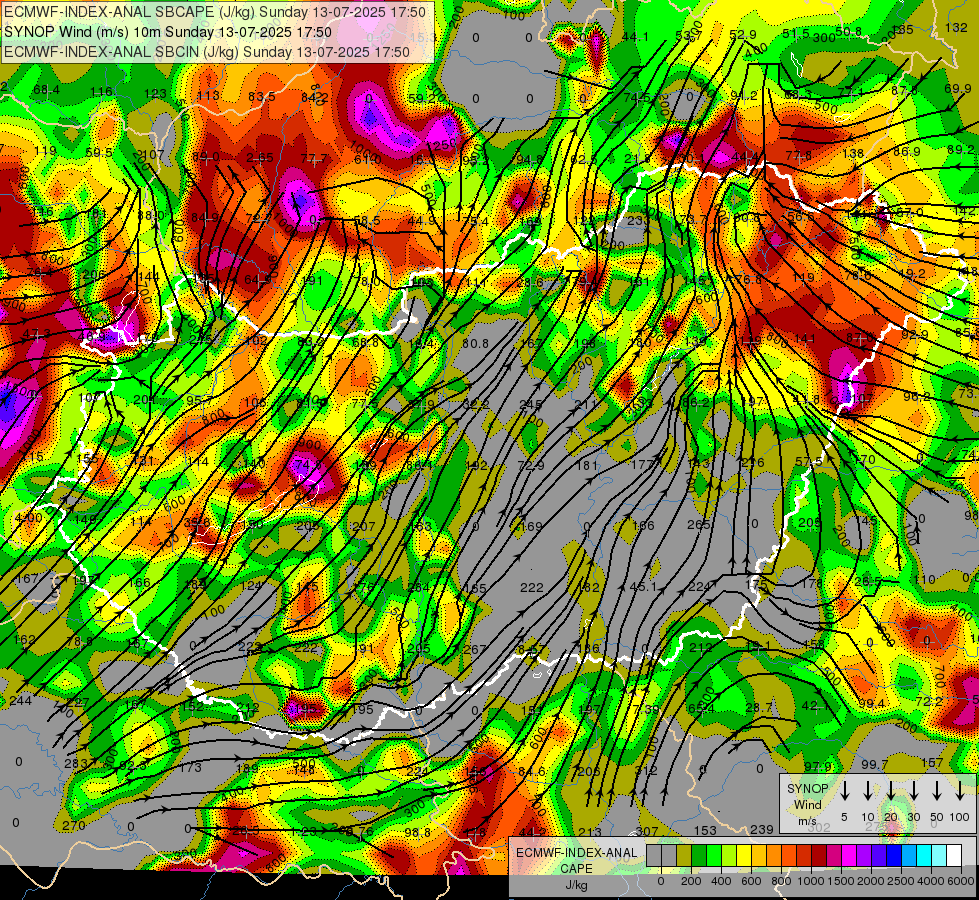Click the ECMWF-INDEX-ANAL CAPE legend label
The height and width of the screenshot is (900, 979).
[x=577, y=861]
